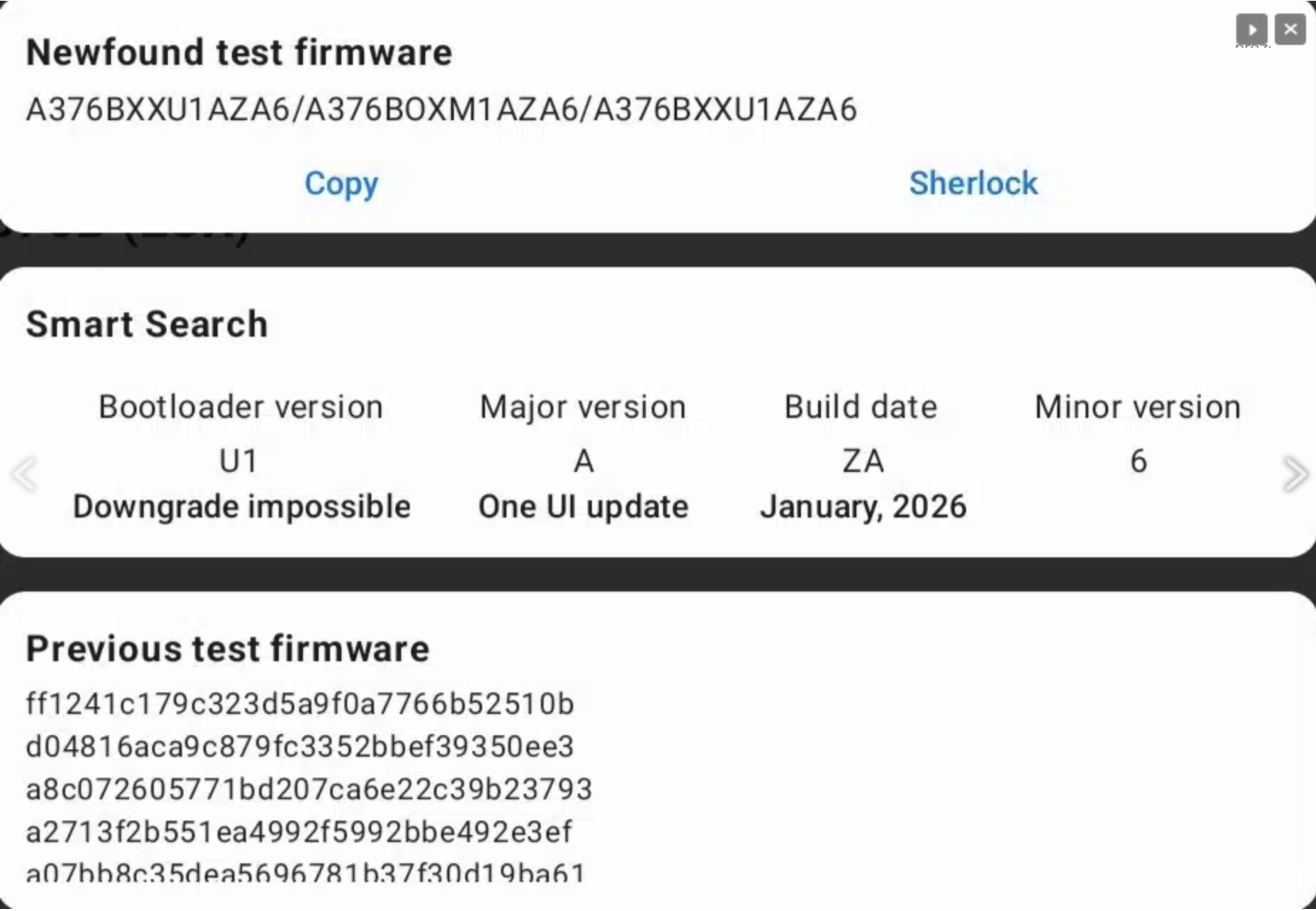Click the play arrow icon at top right
The height and width of the screenshot is (911, 1316).
pos(1251,30)
